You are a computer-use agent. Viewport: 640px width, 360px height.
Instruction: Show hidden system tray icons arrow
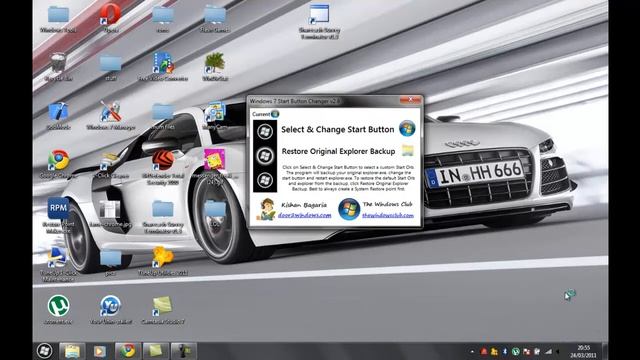472,351
